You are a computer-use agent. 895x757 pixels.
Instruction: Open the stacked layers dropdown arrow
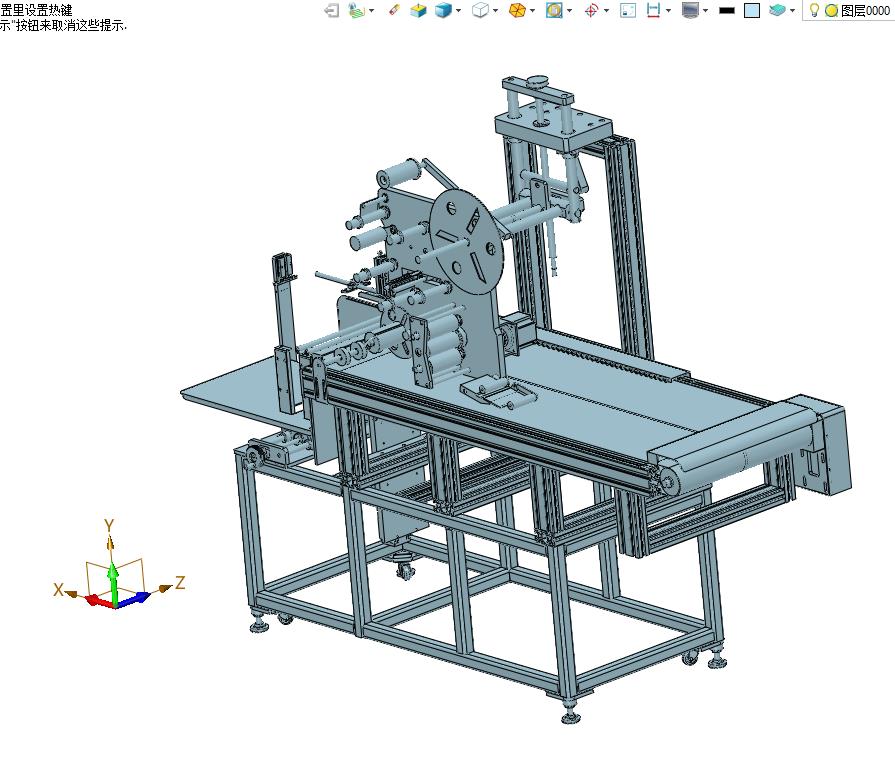click(x=792, y=10)
